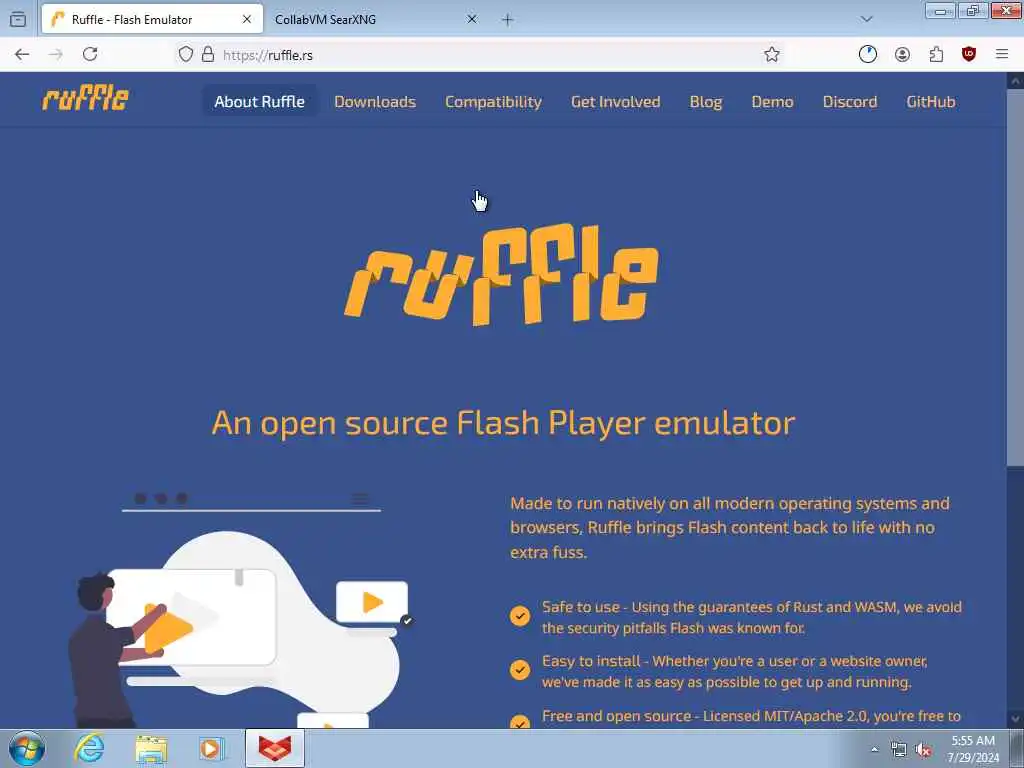Open the Firefox account icon
The height and width of the screenshot is (768, 1024).
click(903, 55)
